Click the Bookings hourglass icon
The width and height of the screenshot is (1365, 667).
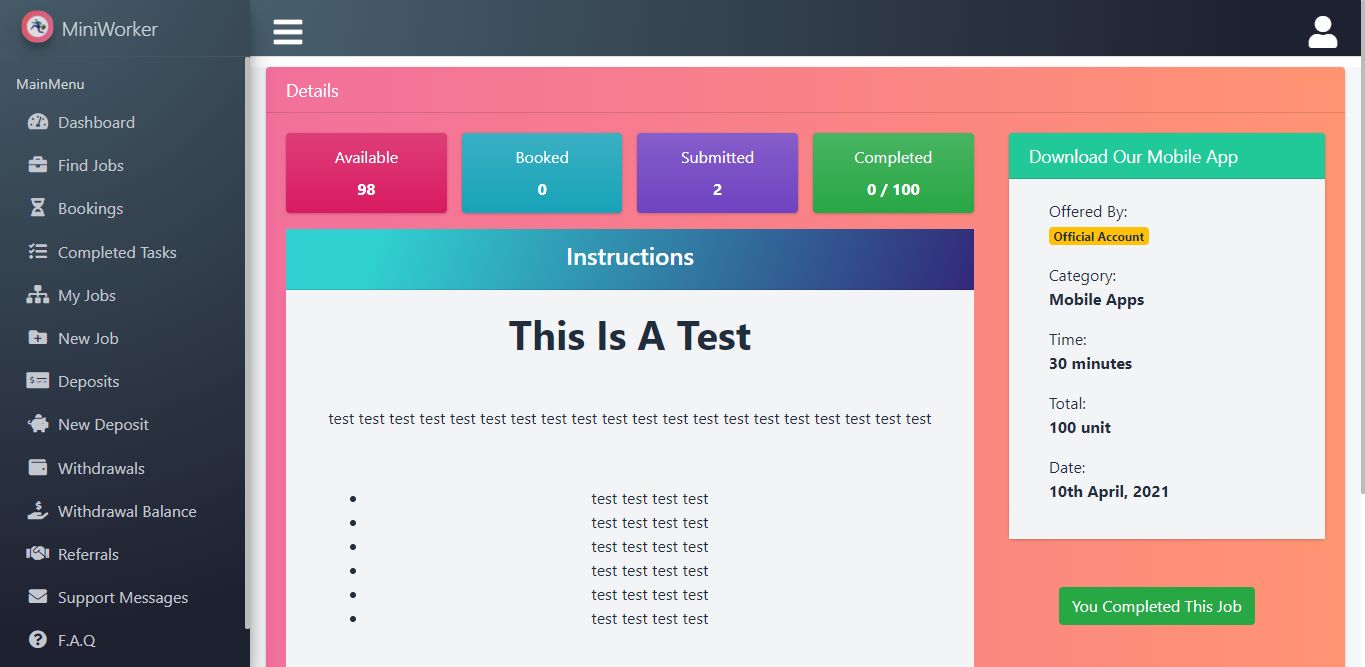pos(38,208)
